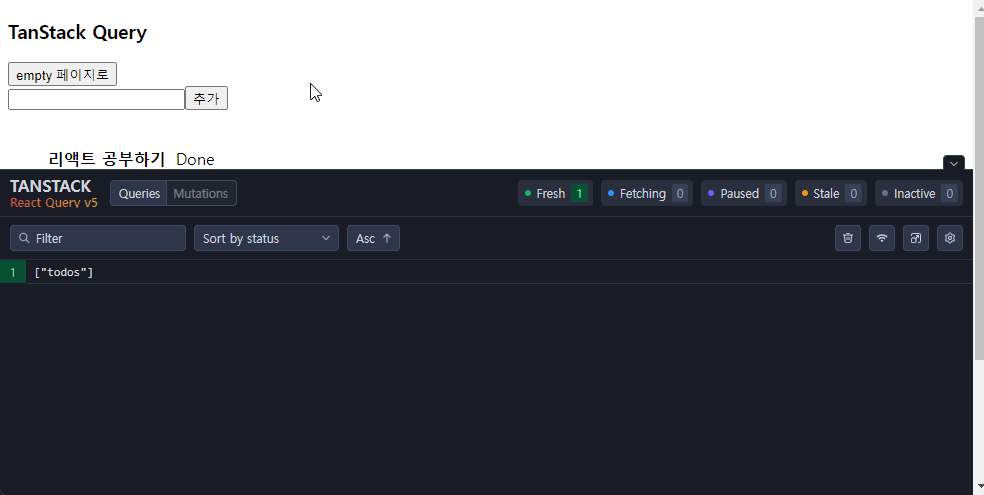Click the Done status text

195,159
